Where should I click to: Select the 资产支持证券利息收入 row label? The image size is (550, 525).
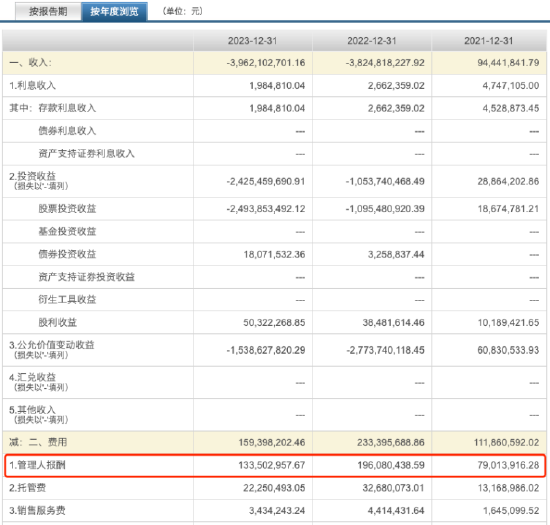(87, 154)
